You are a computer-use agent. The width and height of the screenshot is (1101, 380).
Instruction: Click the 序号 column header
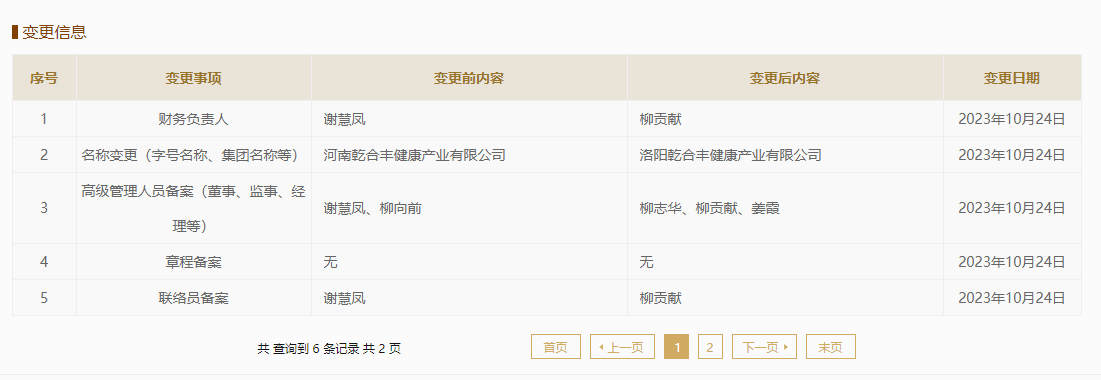(x=44, y=78)
